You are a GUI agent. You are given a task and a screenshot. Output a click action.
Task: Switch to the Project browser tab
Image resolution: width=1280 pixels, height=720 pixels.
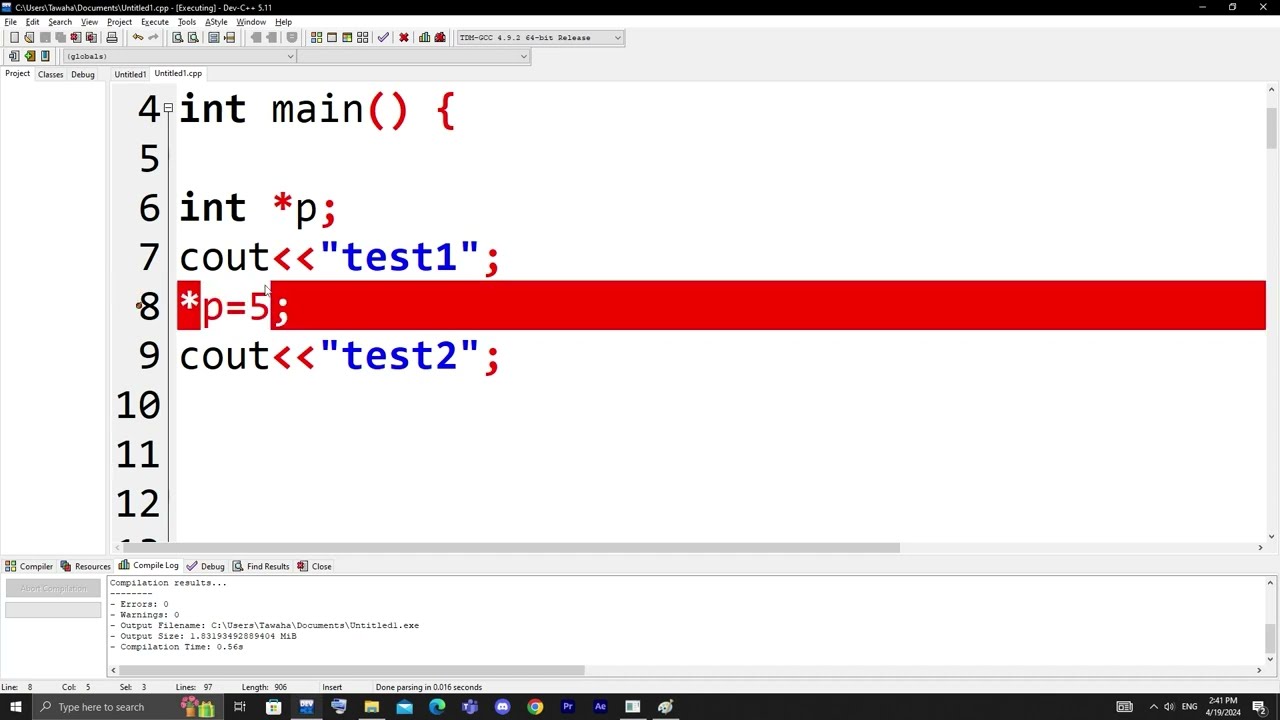pyautogui.click(x=18, y=74)
